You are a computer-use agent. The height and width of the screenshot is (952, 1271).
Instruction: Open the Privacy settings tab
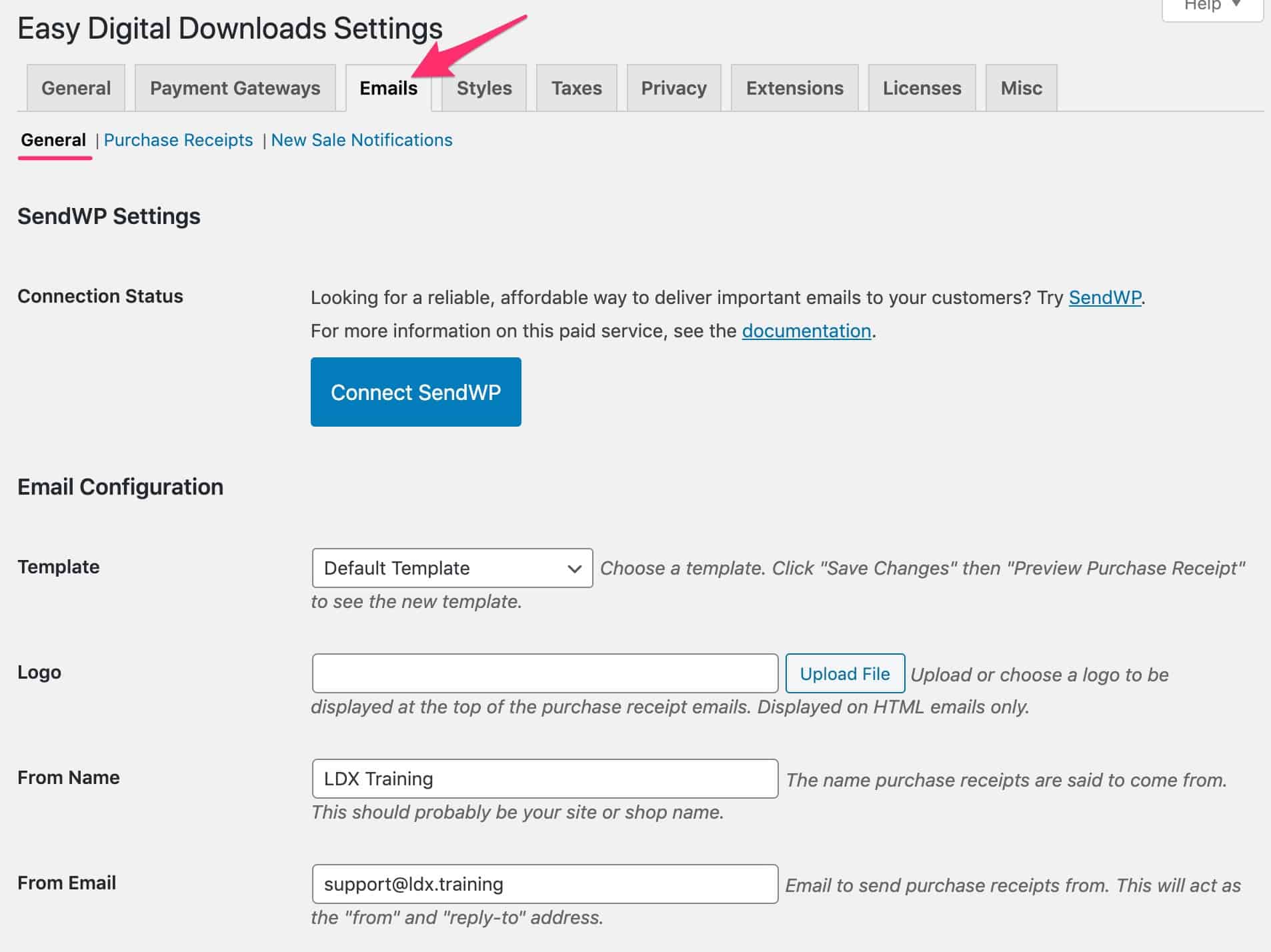tap(674, 87)
